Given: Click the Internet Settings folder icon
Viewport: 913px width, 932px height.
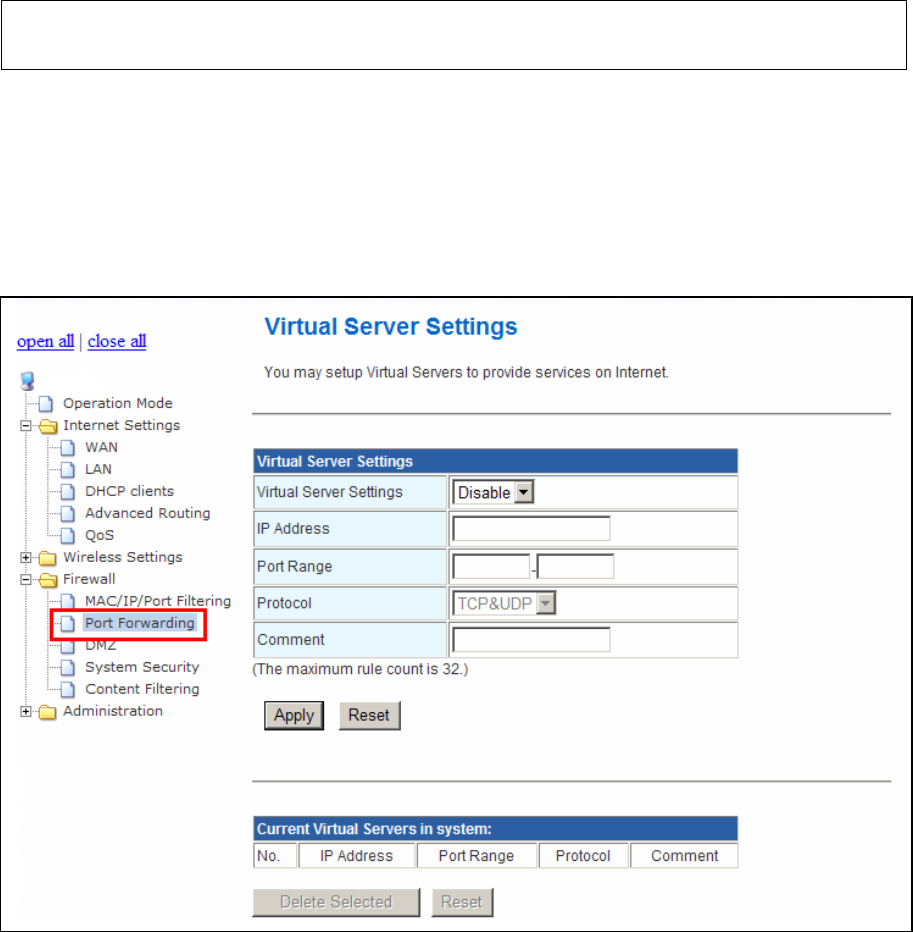Looking at the screenshot, I should [48, 426].
